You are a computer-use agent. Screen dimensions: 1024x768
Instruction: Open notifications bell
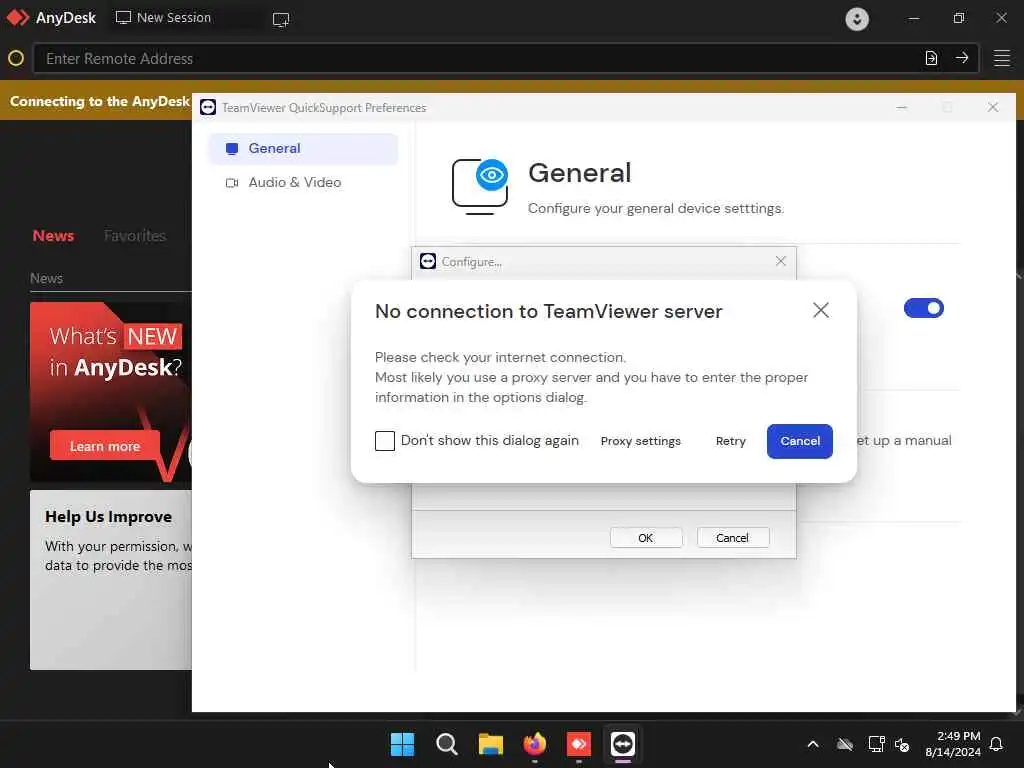[996, 744]
